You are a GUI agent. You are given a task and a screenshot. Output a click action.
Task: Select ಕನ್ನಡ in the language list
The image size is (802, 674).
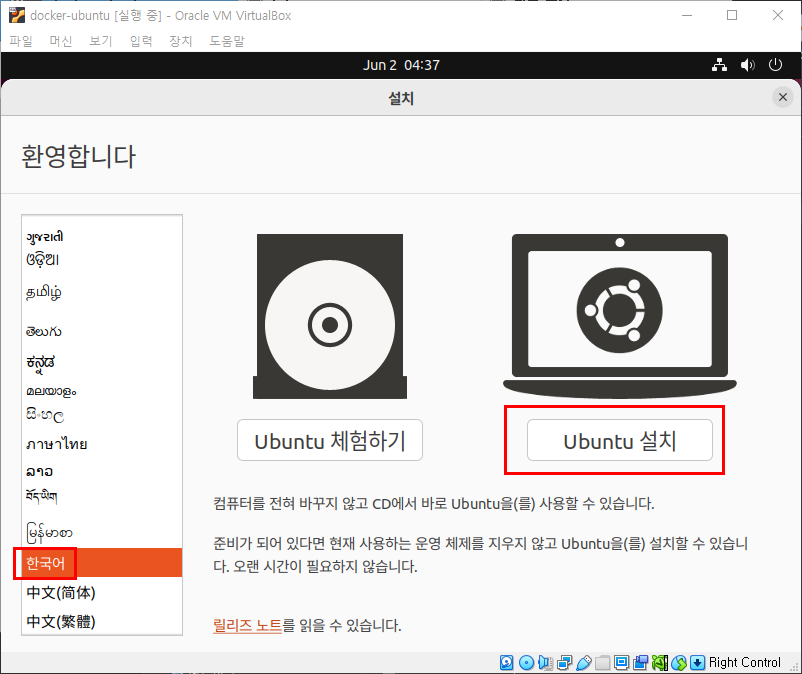click(x=102, y=363)
